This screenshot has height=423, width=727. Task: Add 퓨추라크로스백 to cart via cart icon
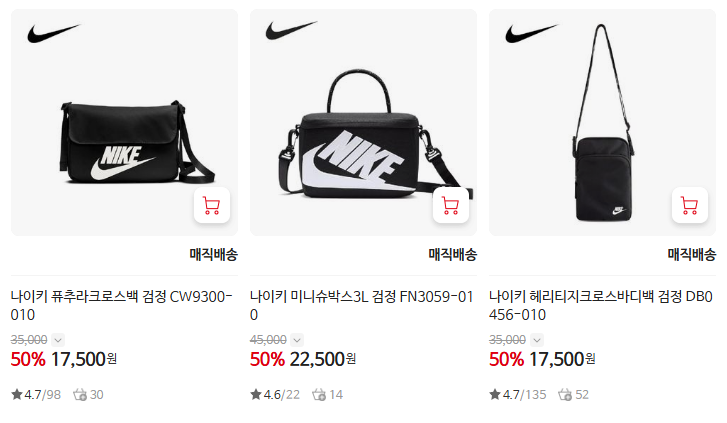coord(212,205)
